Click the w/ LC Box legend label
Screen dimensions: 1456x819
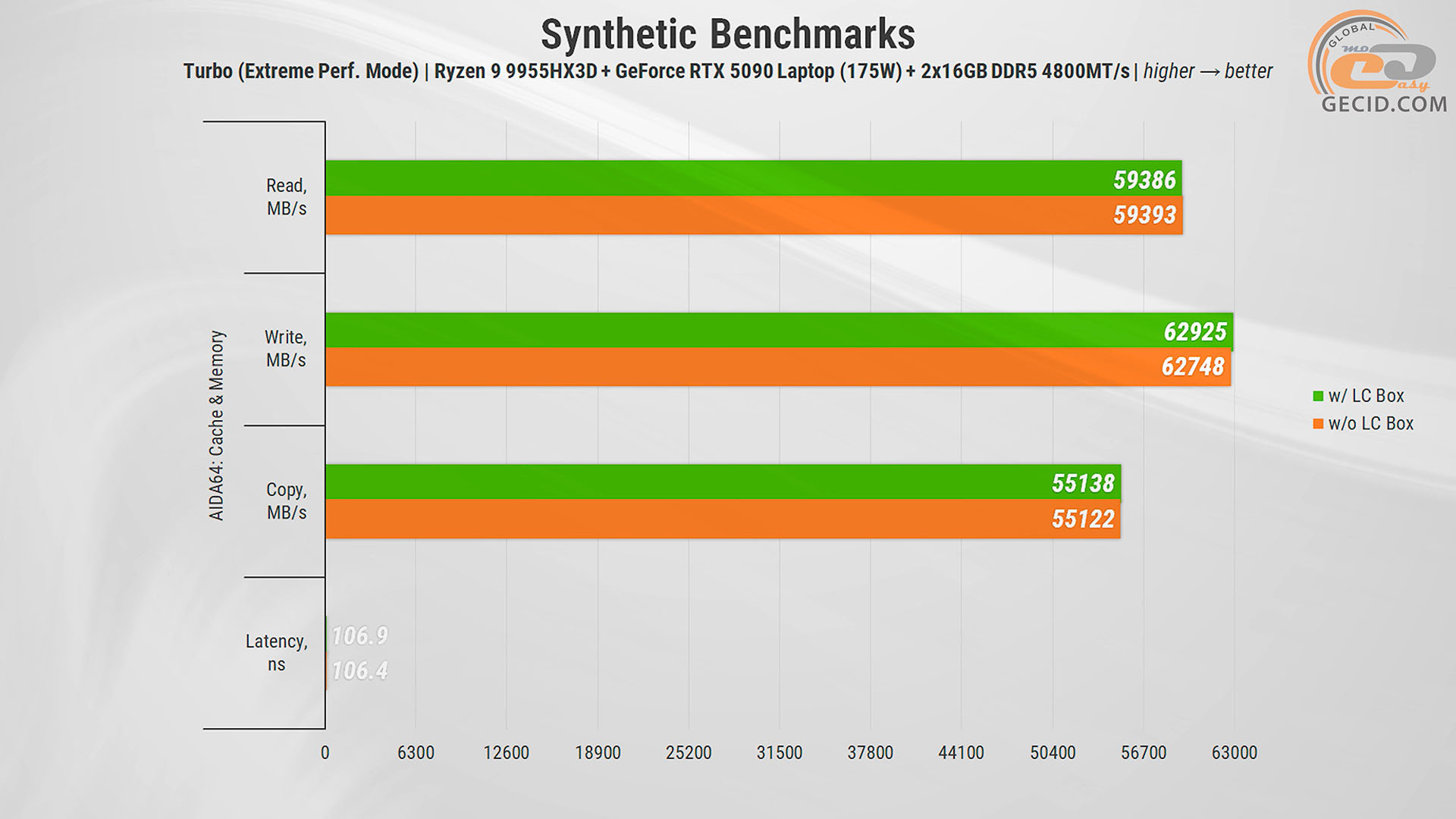(x=1366, y=396)
